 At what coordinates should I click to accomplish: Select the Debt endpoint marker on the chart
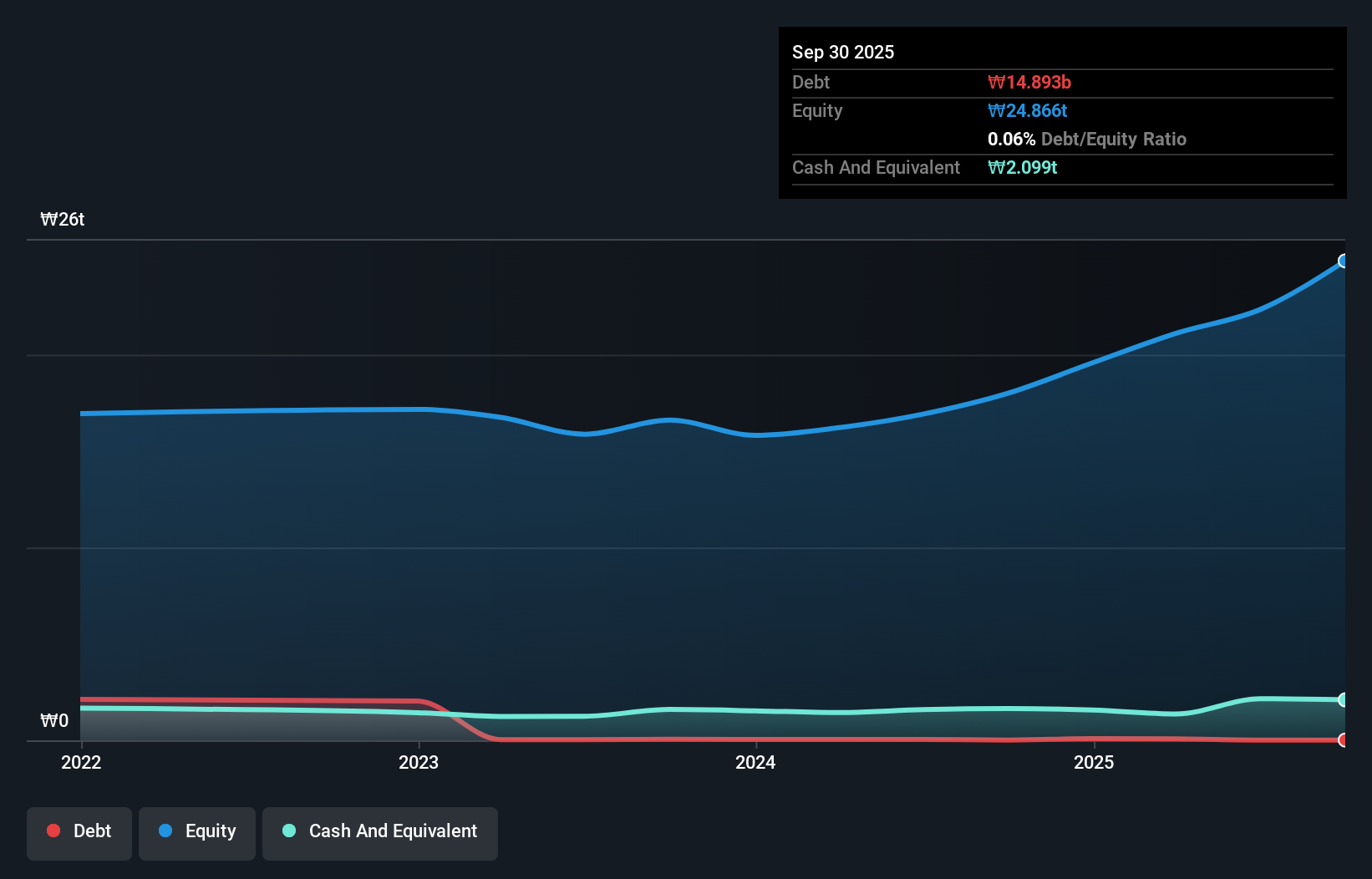1343,739
